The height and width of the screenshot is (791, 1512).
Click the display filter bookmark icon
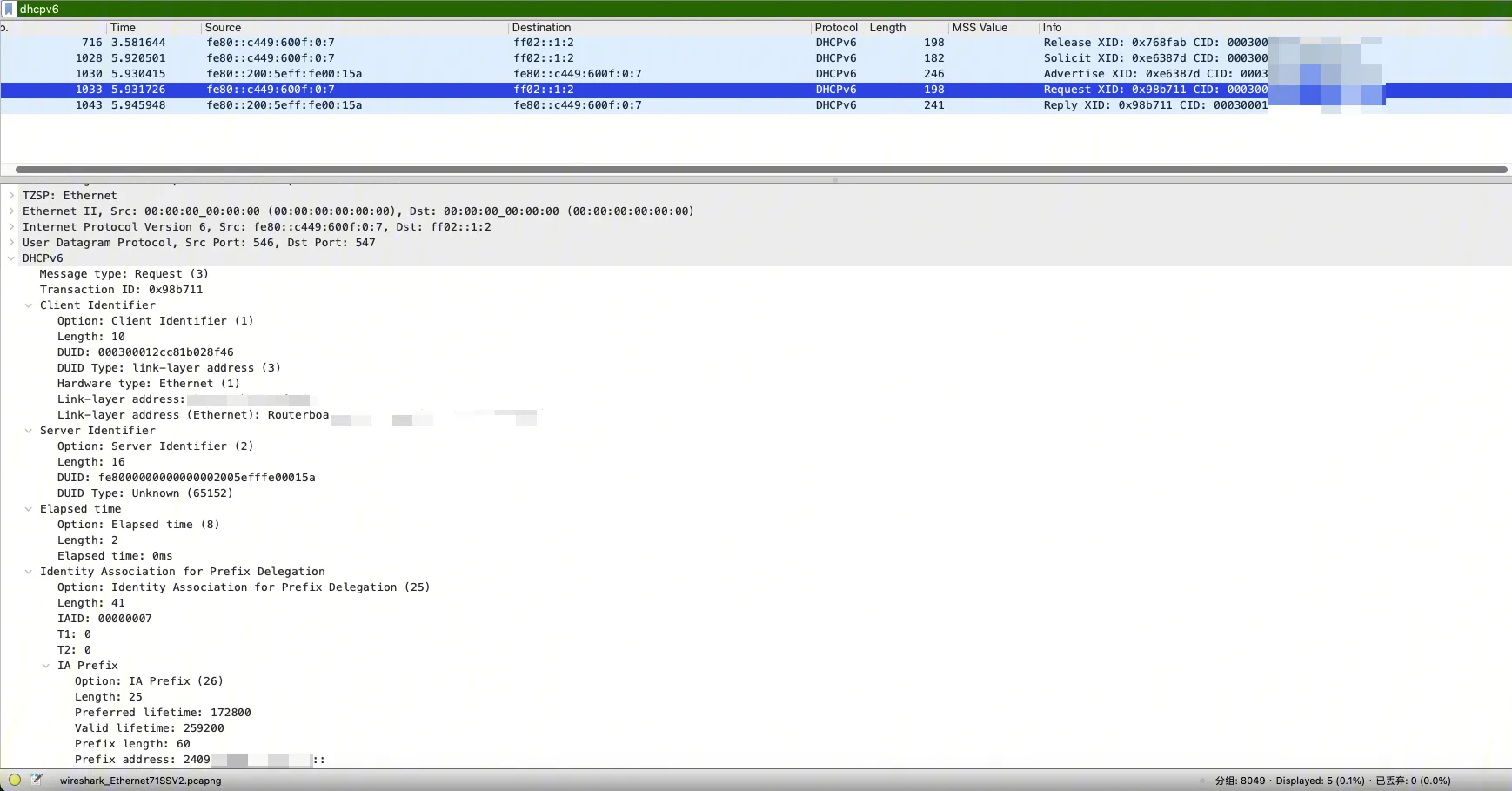10,9
